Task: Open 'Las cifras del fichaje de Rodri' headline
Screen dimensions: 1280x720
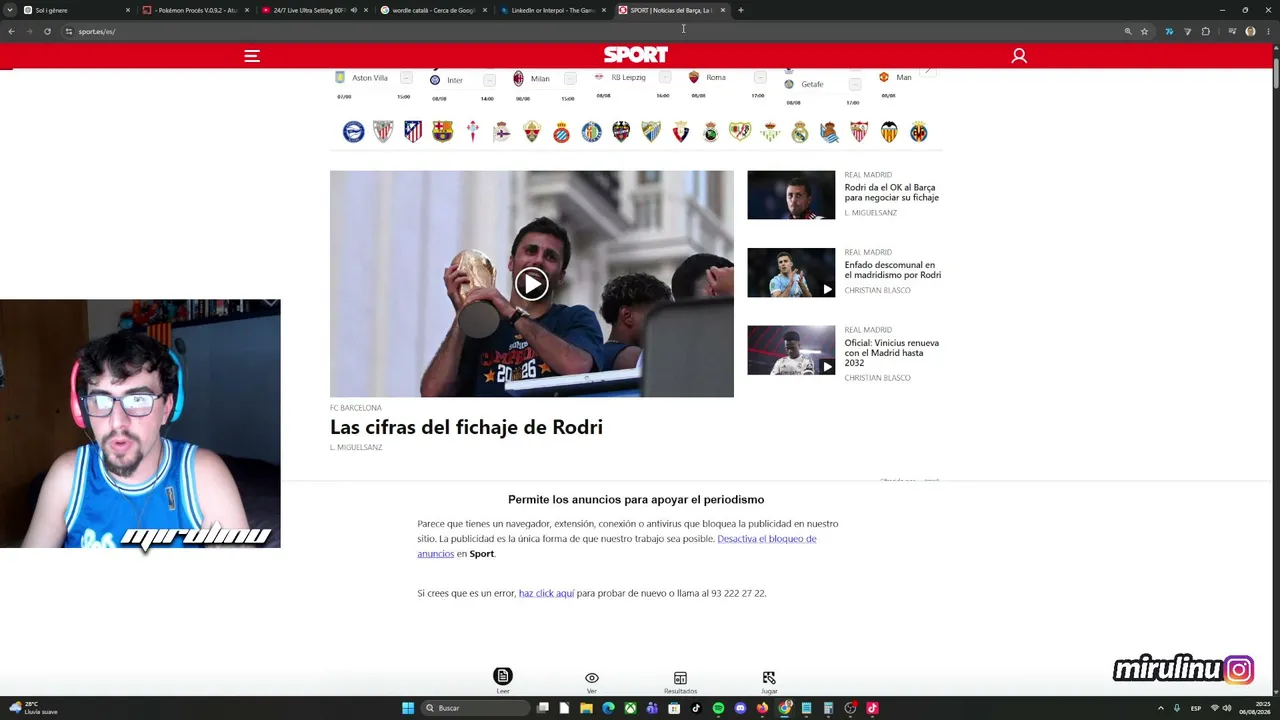Action: 466,427
